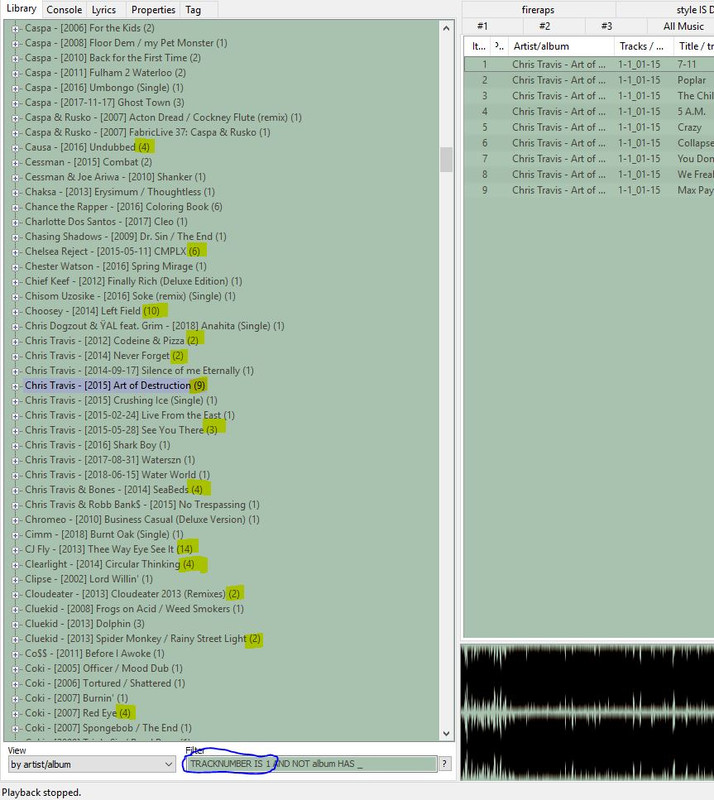
Task: Select Caspa - [2008] Floor Dem / my Pet Monster
Action: tap(126, 43)
